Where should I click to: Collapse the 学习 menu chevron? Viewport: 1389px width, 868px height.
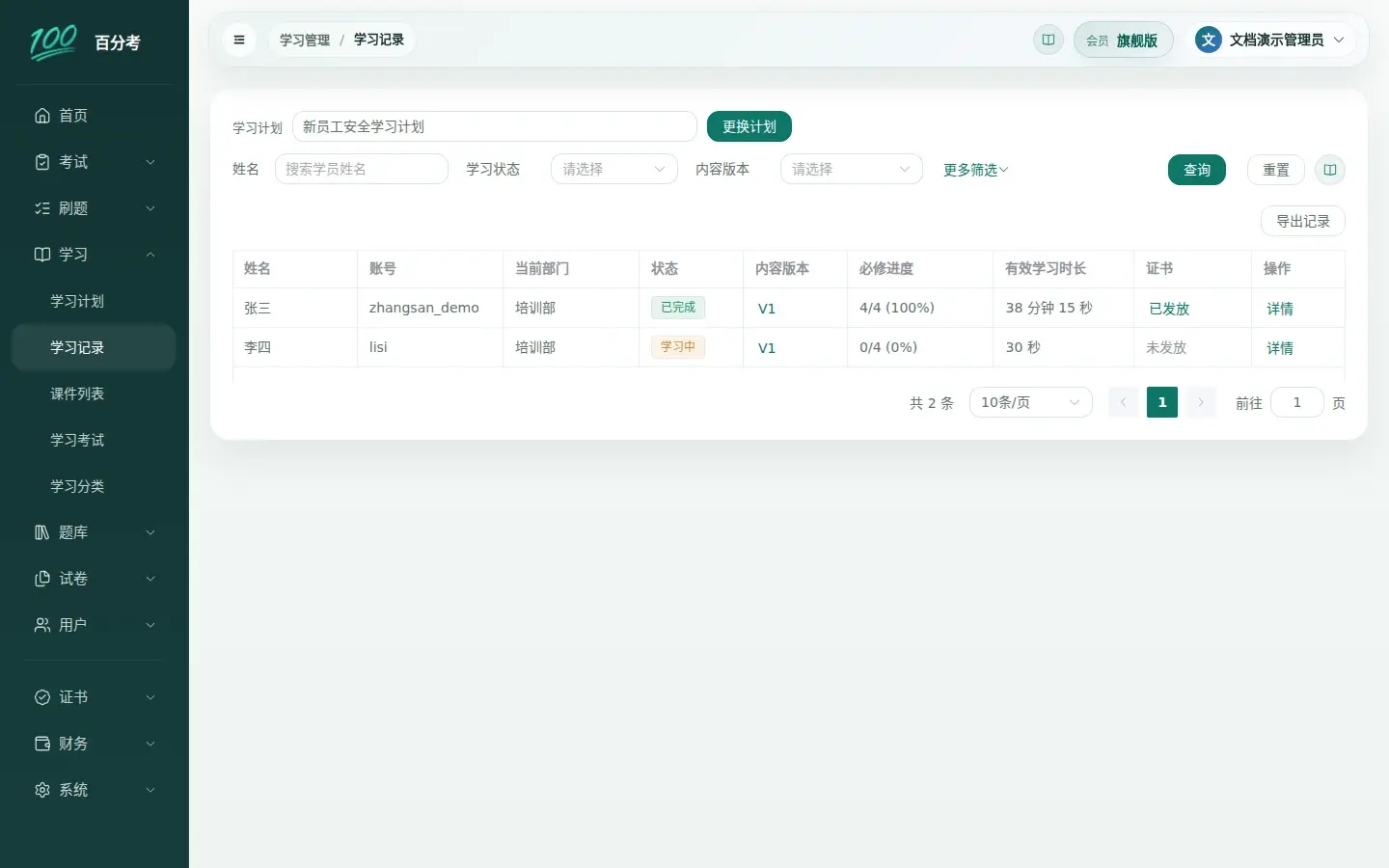(x=150, y=255)
